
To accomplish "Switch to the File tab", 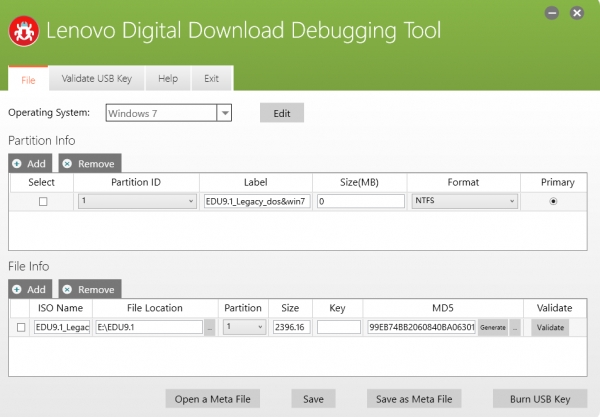I will click(28, 79).
